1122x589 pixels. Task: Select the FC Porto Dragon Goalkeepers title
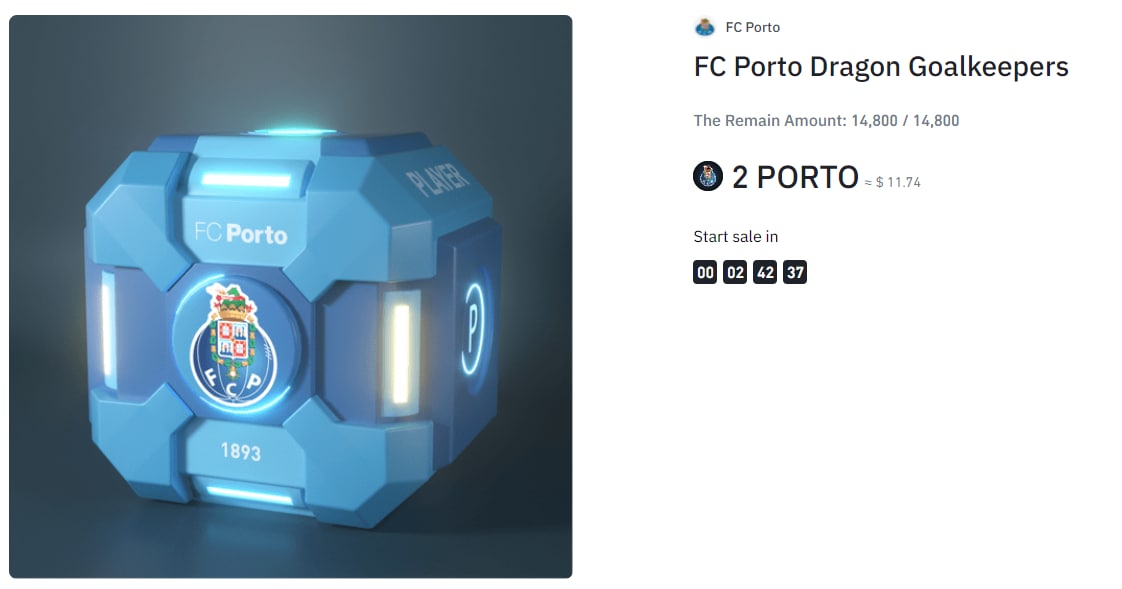pos(881,67)
